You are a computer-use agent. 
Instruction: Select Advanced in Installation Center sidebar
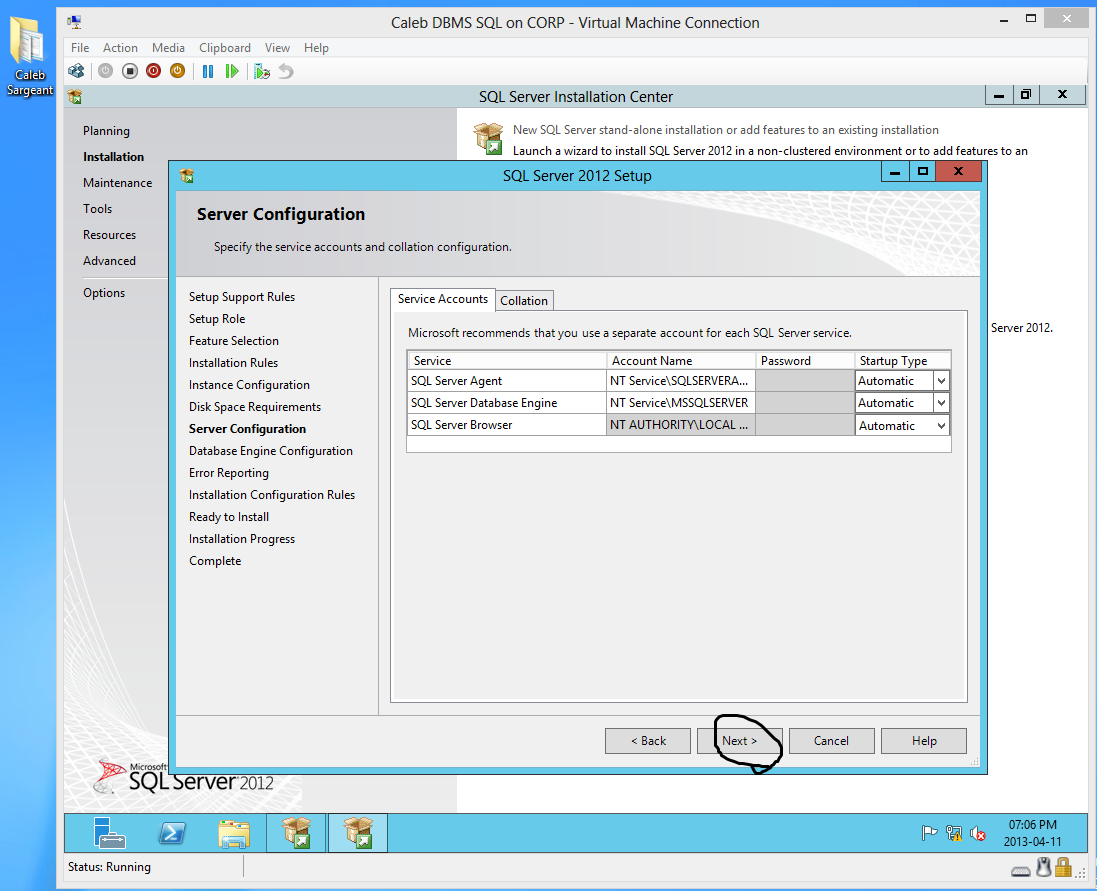[109, 261]
